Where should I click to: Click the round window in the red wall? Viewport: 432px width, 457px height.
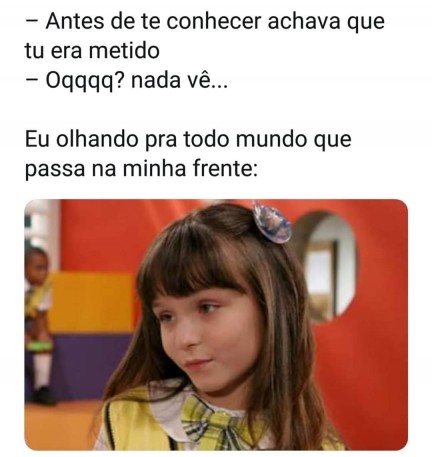click(323, 266)
